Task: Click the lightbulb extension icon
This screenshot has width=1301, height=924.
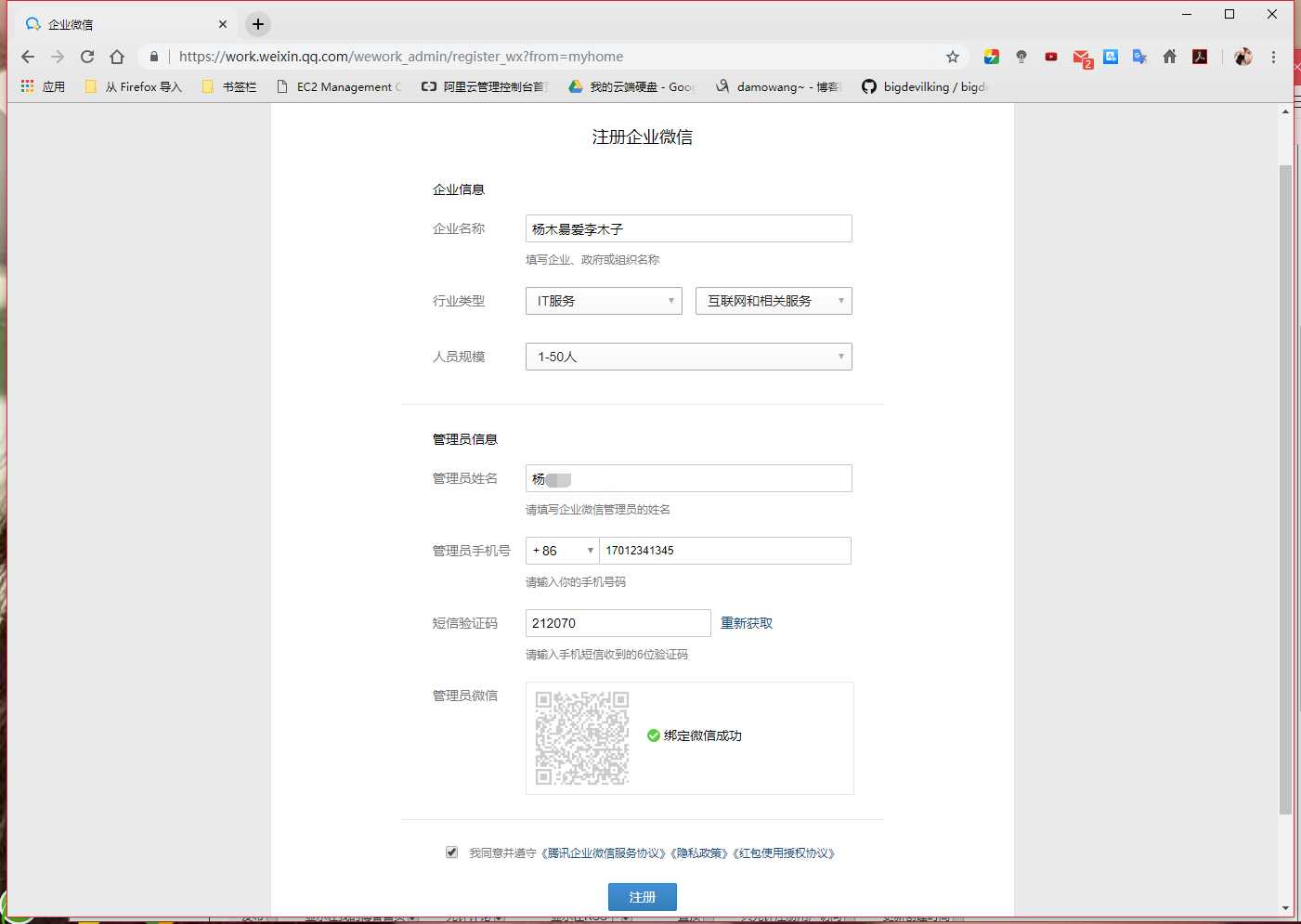Action: (1021, 57)
